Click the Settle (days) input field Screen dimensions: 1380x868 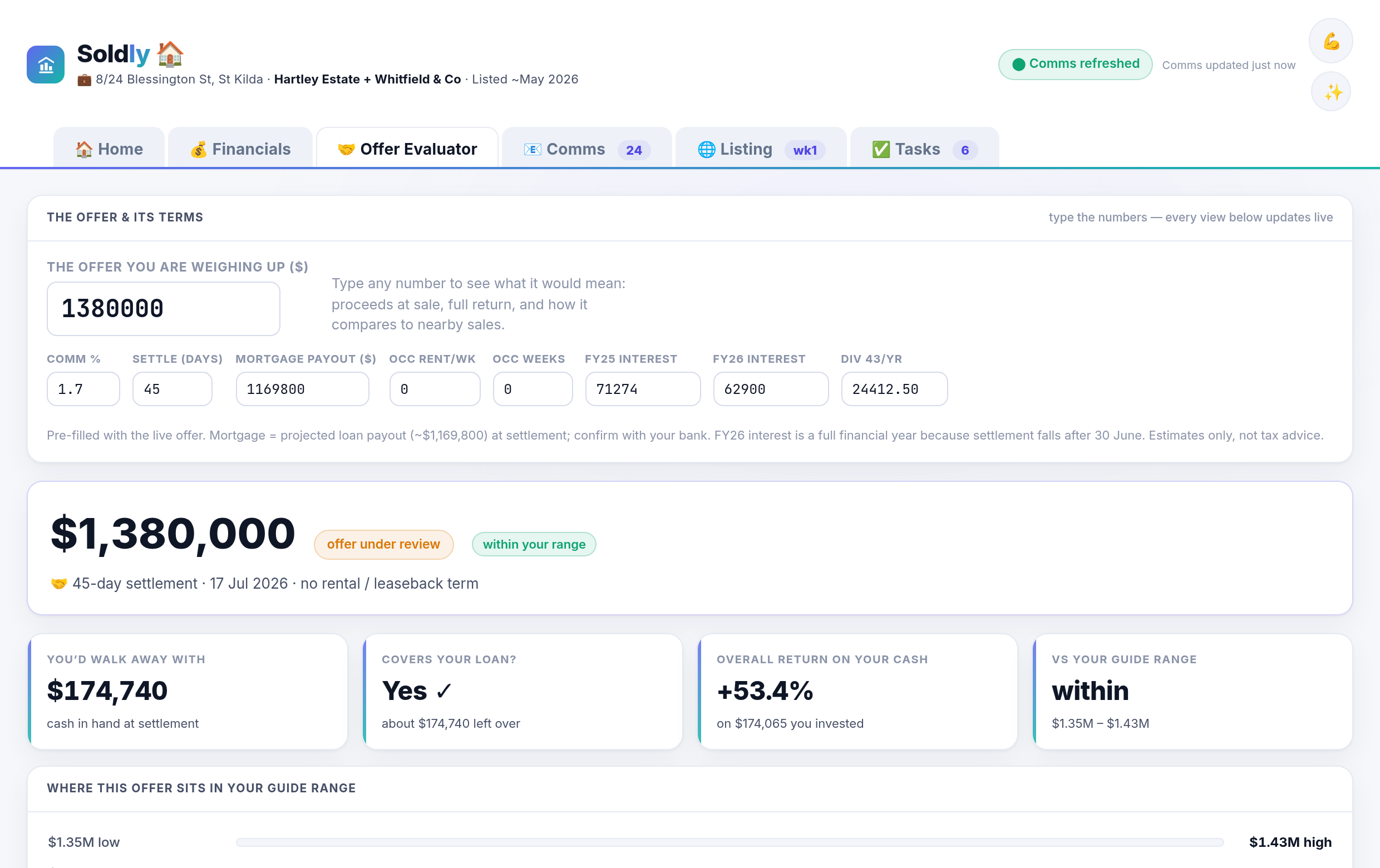(172, 389)
